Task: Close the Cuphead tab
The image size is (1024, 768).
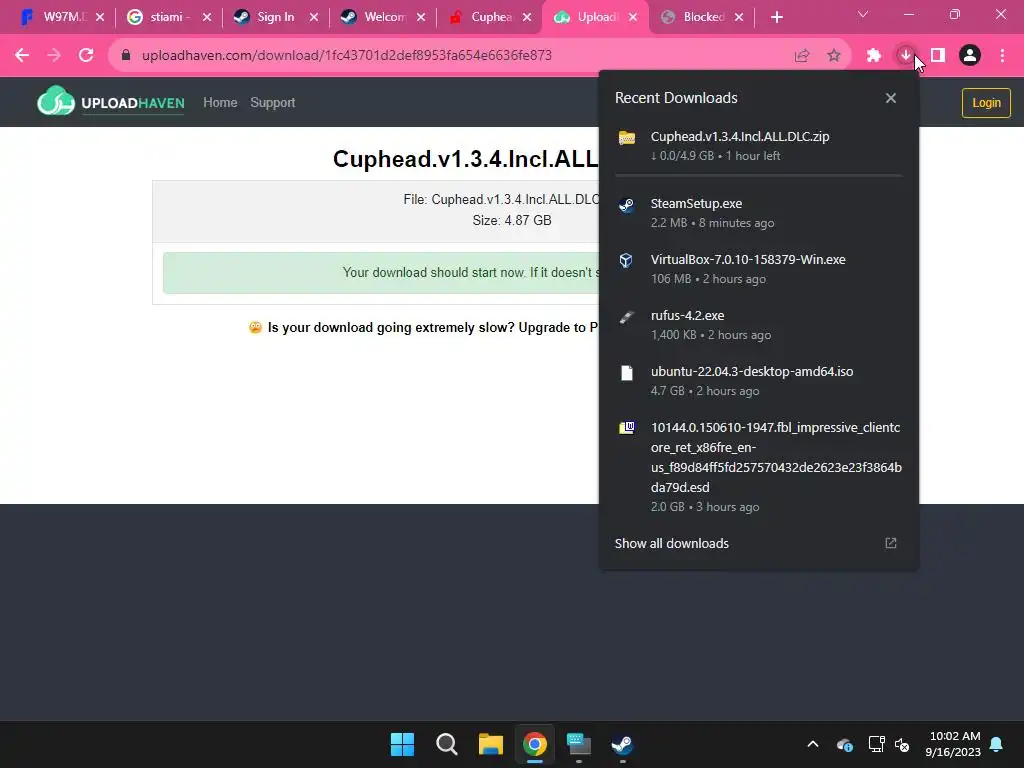Action: [x=526, y=17]
